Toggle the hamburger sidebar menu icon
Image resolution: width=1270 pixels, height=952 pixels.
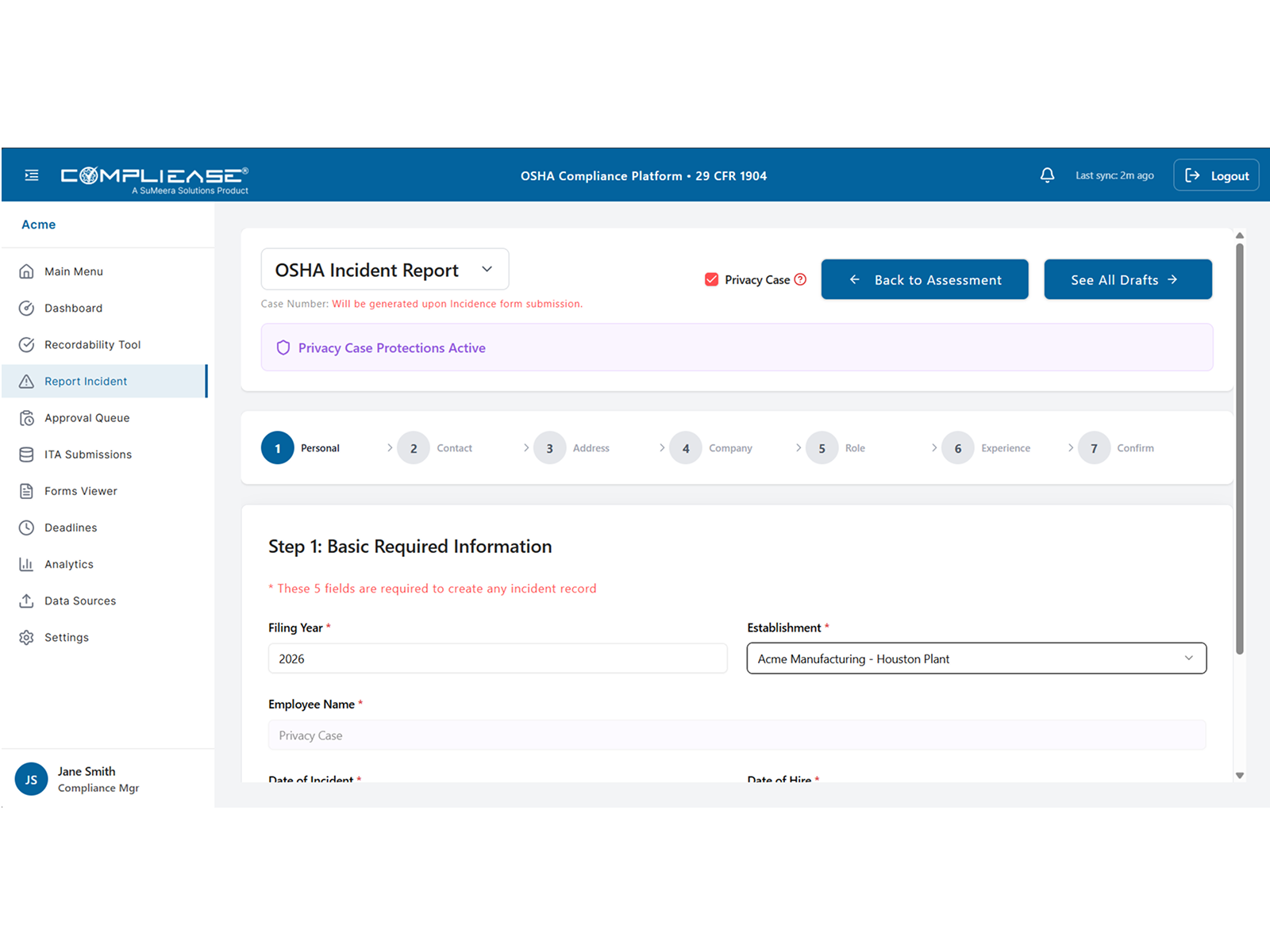click(32, 175)
